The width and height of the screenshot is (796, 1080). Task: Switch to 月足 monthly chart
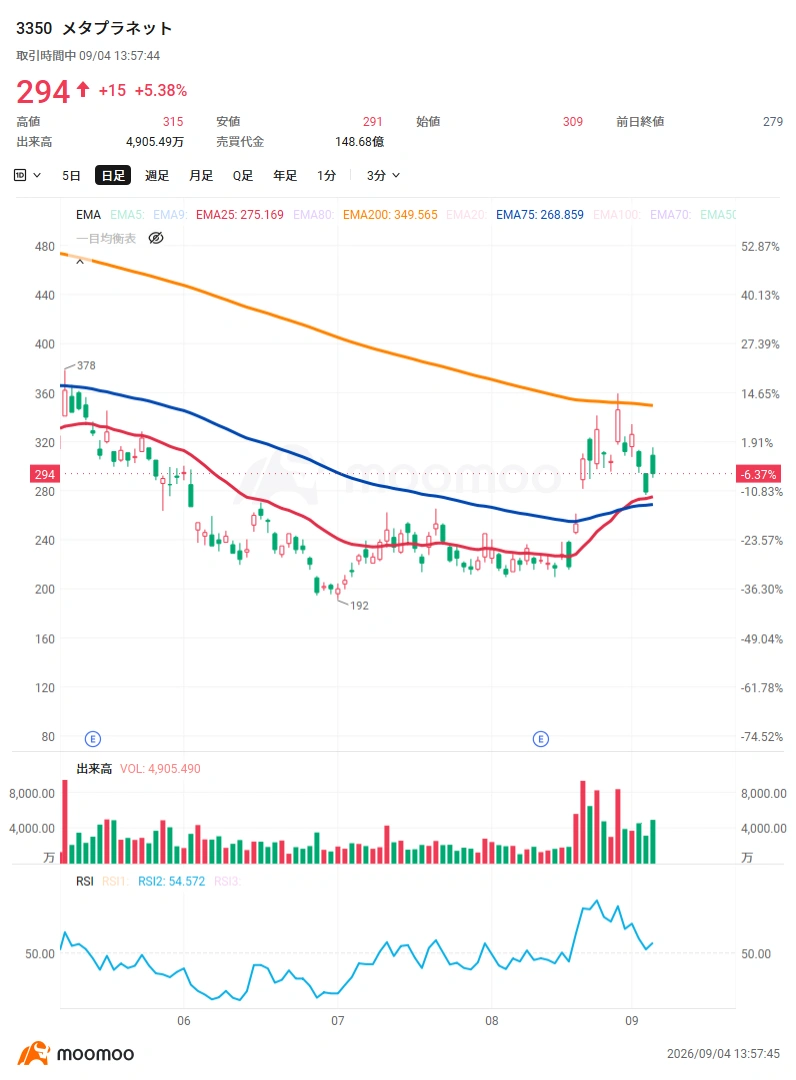pos(200,176)
